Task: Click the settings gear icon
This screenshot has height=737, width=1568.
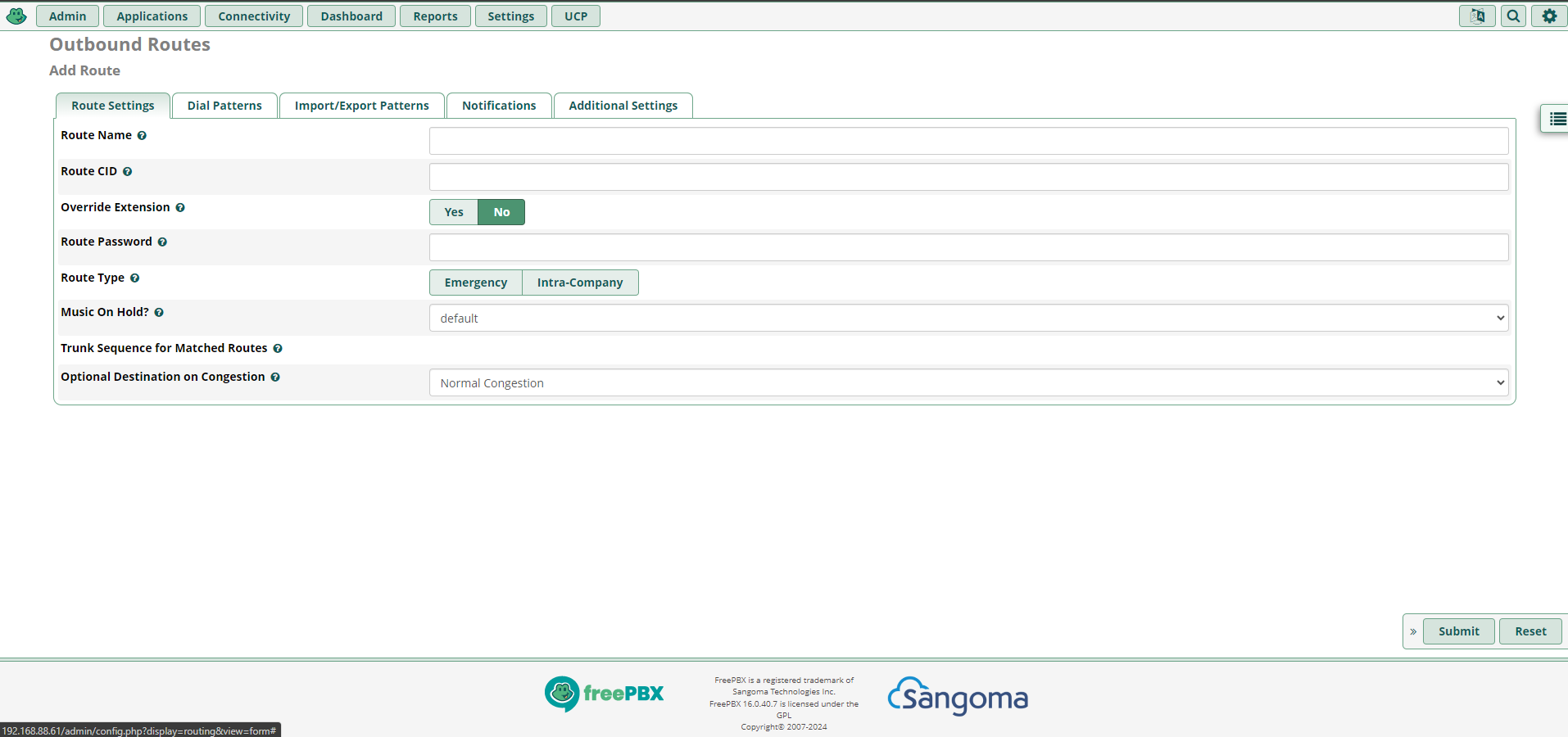Action: point(1549,16)
